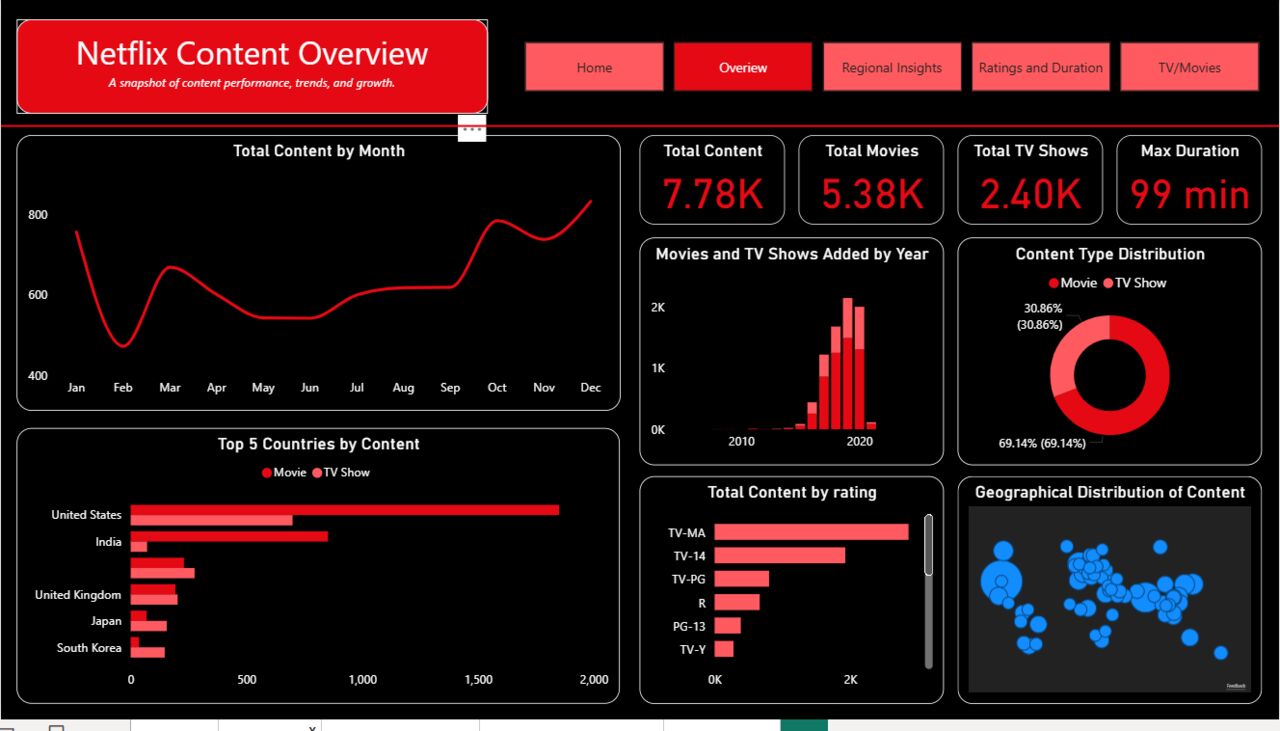Select the PG-13 bar in the rating chart
This screenshot has width=1280, height=731.
coord(727,626)
